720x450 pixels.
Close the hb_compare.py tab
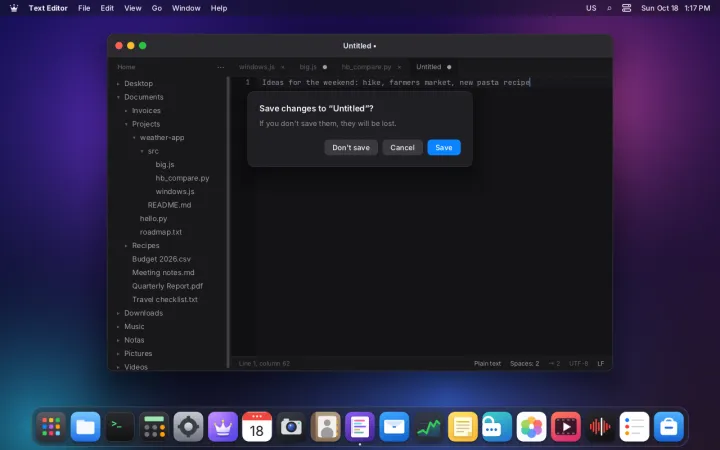[x=399, y=67]
